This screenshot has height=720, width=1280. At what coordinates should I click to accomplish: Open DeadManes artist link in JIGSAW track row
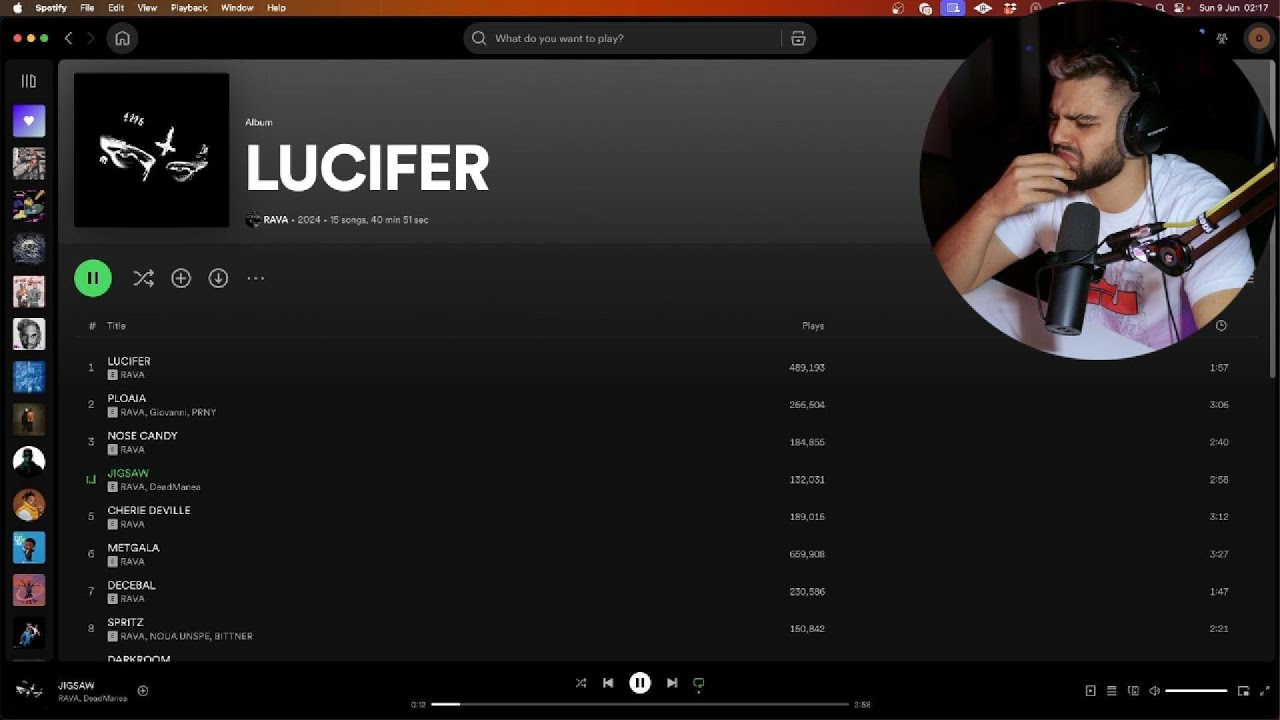pyautogui.click(x=175, y=487)
